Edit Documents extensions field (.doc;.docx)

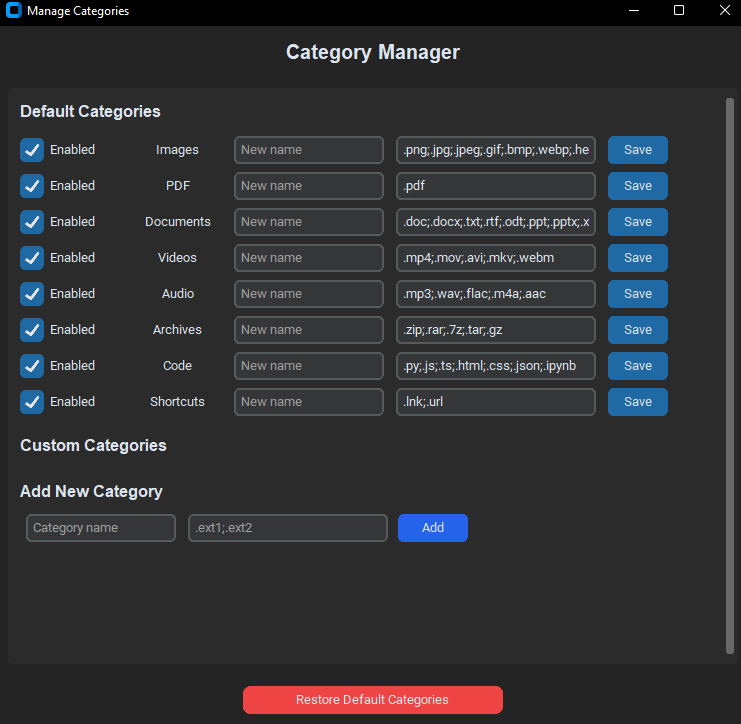coord(496,222)
